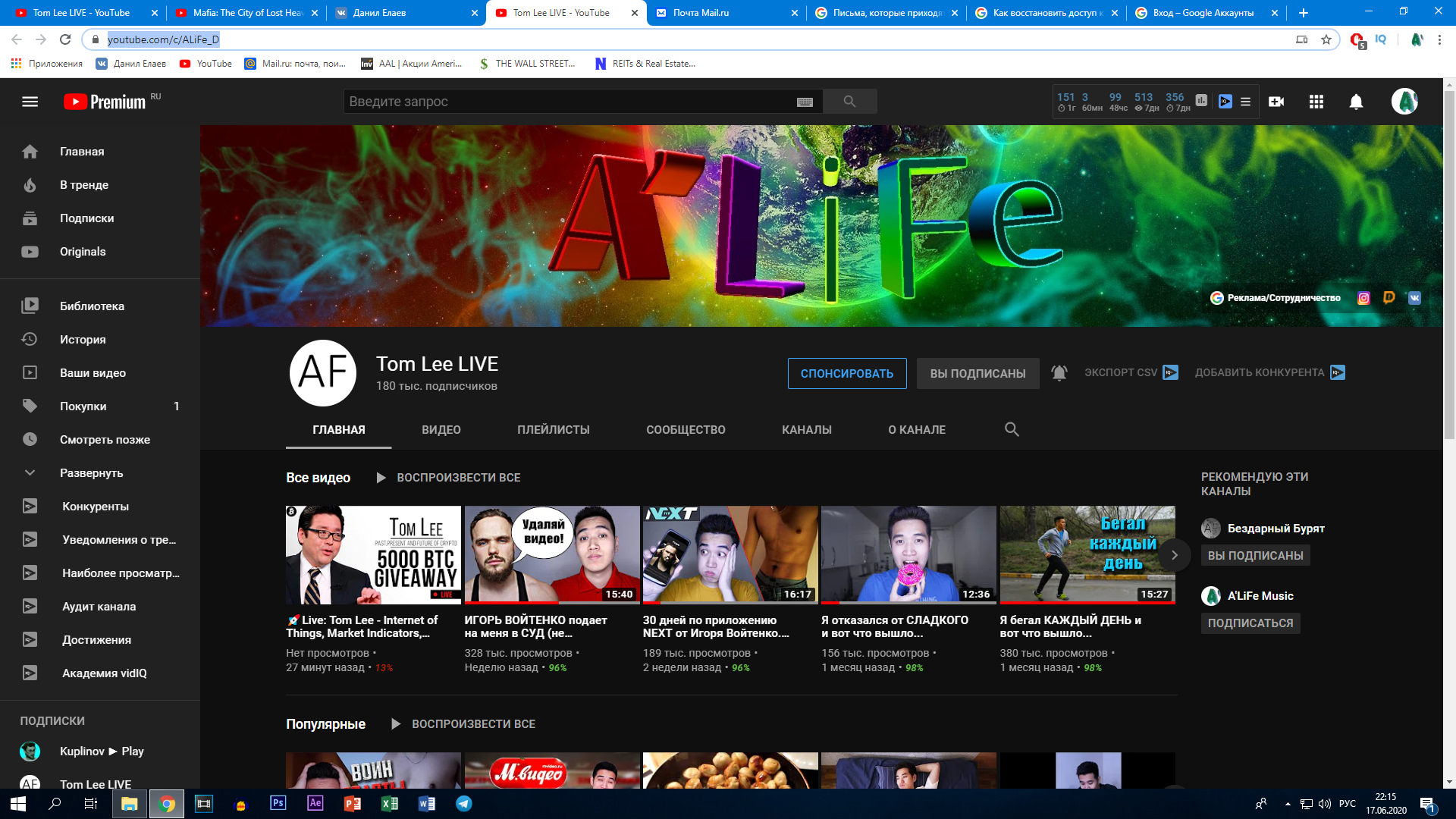Click the vidIQ bar chart icon
The height and width of the screenshot is (819, 1456).
pos(1201,101)
